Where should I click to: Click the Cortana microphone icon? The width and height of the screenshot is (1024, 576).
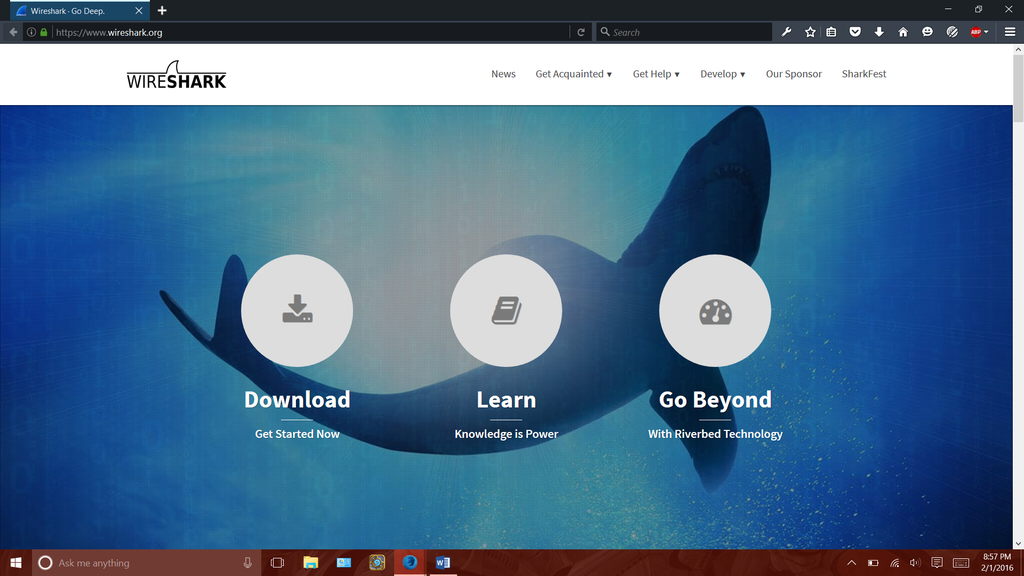pyautogui.click(x=248, y=562)
